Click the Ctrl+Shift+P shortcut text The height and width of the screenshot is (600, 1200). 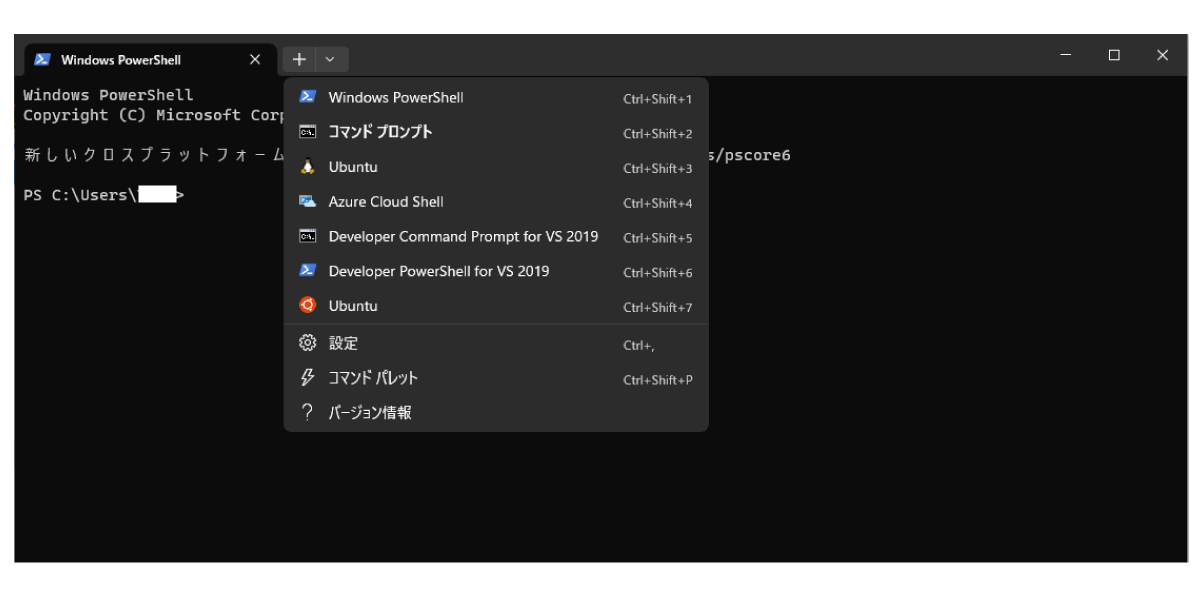tap(658, 380)
